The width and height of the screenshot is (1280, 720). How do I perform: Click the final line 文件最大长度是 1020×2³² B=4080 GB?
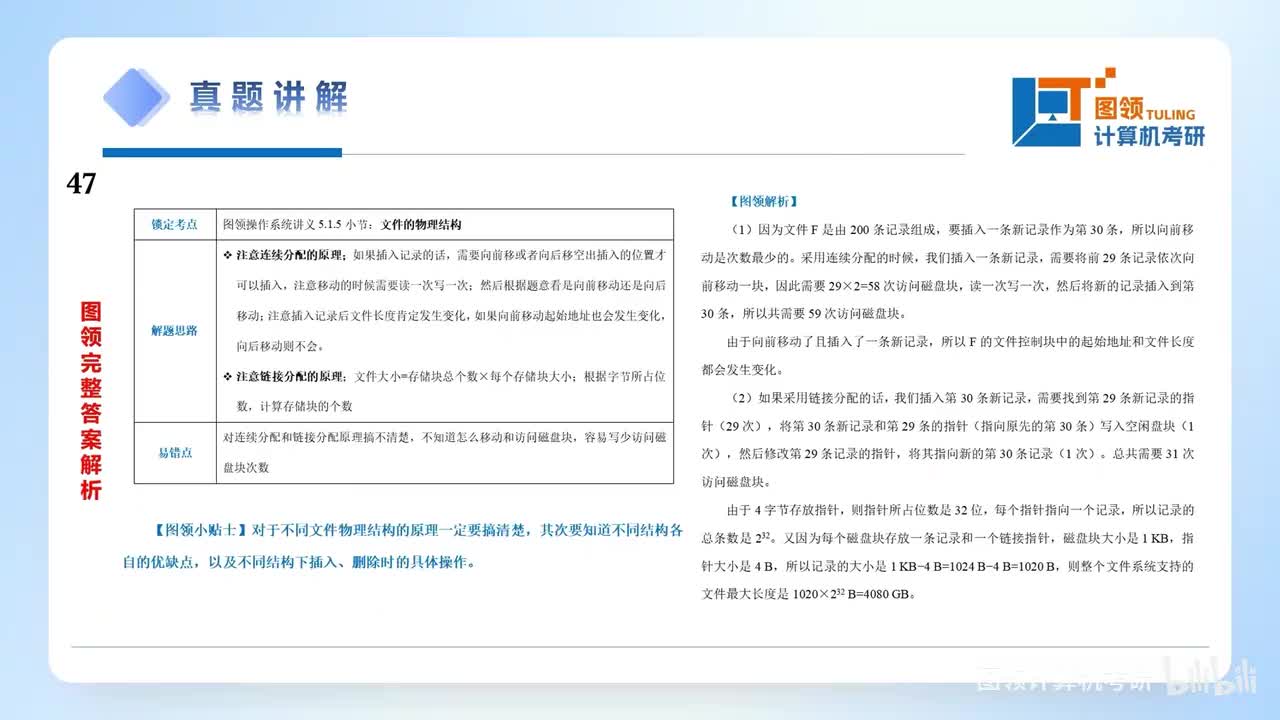809,594
